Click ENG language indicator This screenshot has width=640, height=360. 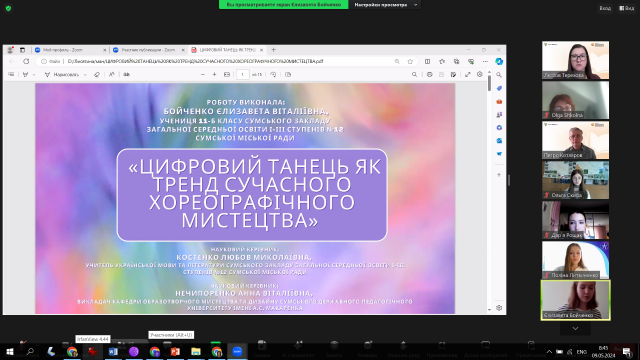point(582,351)
